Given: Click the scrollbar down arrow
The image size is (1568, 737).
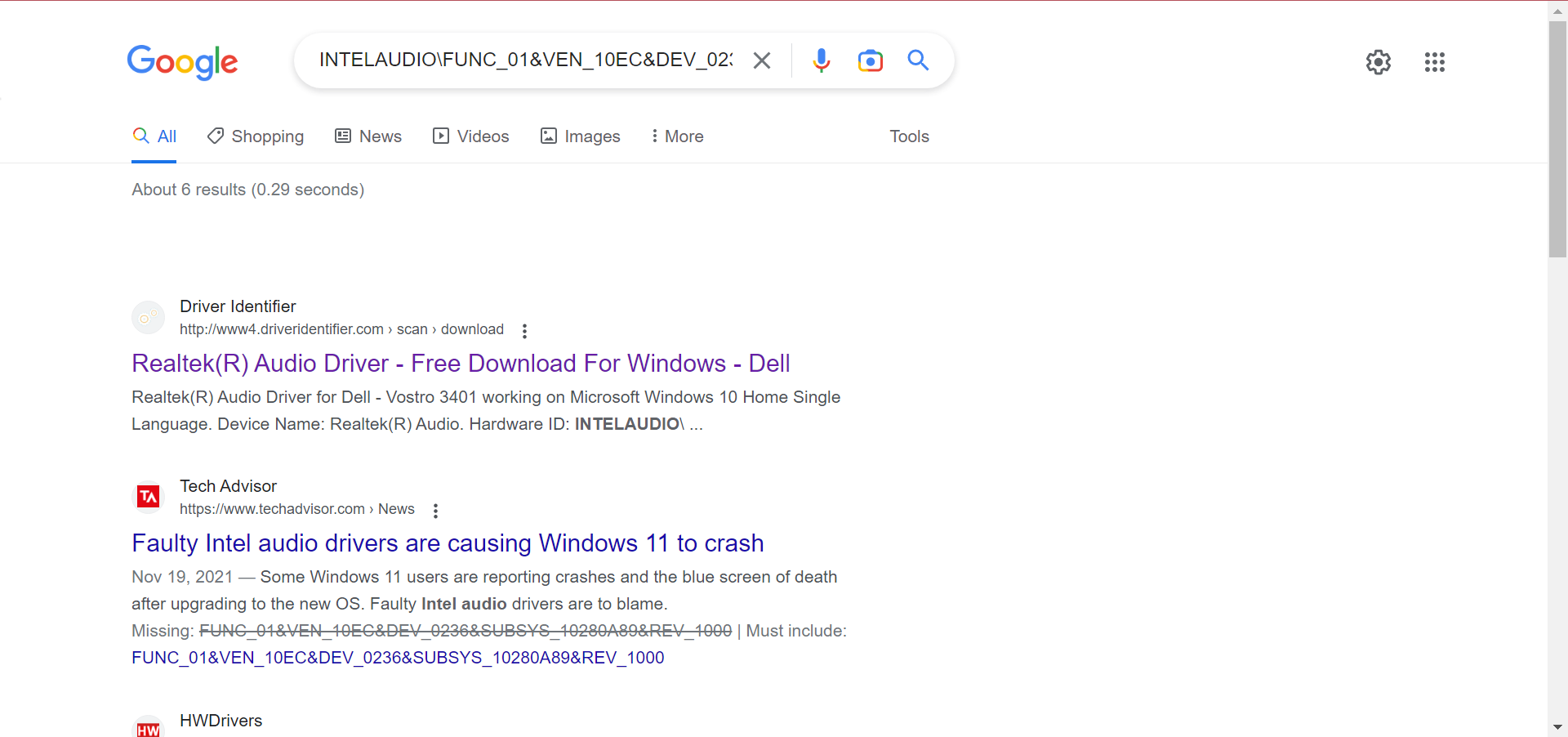Looking at the screenshot, I should tap(1557, 727).
